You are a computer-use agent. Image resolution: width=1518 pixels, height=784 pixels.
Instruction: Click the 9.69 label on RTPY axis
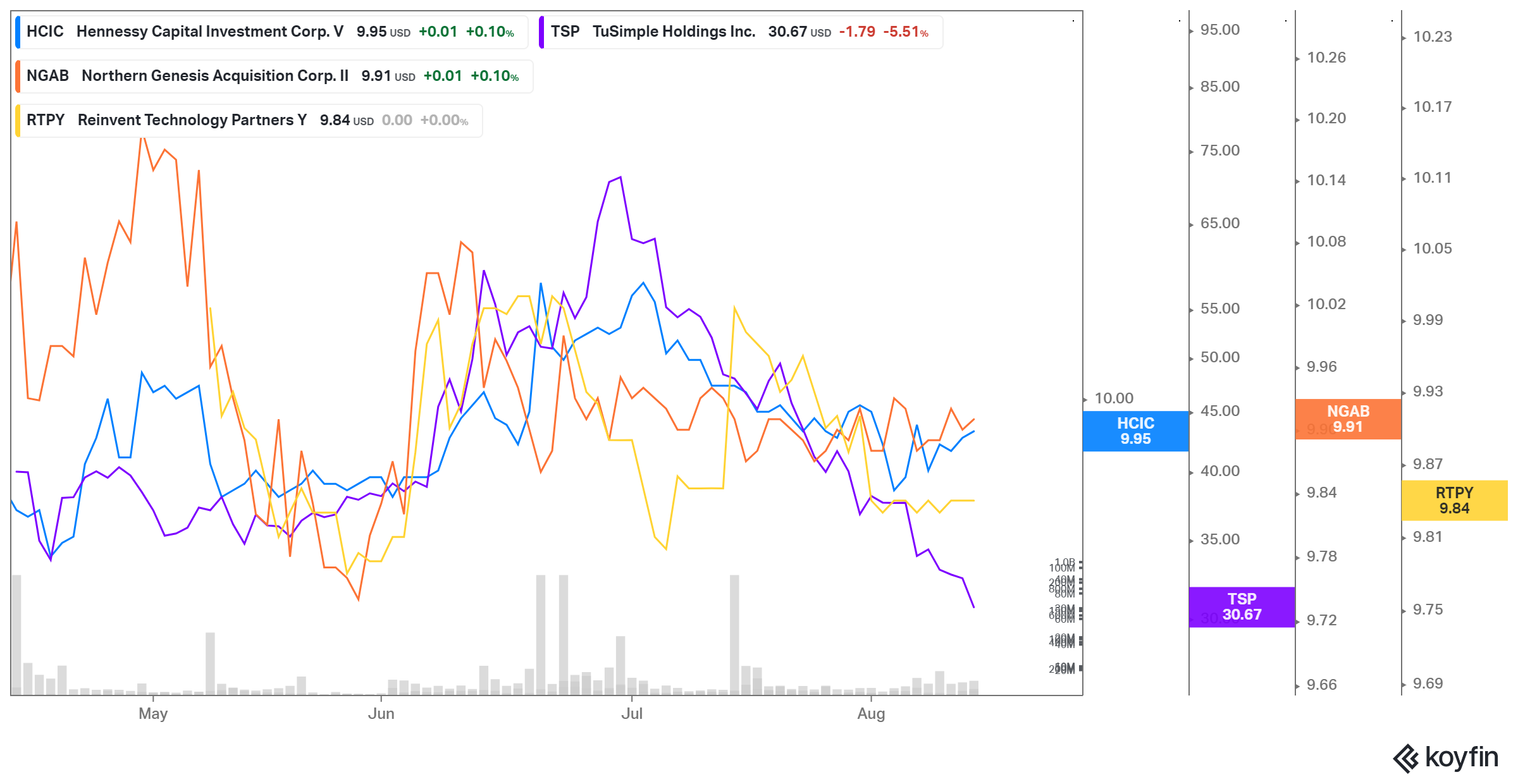(1428, 683)
